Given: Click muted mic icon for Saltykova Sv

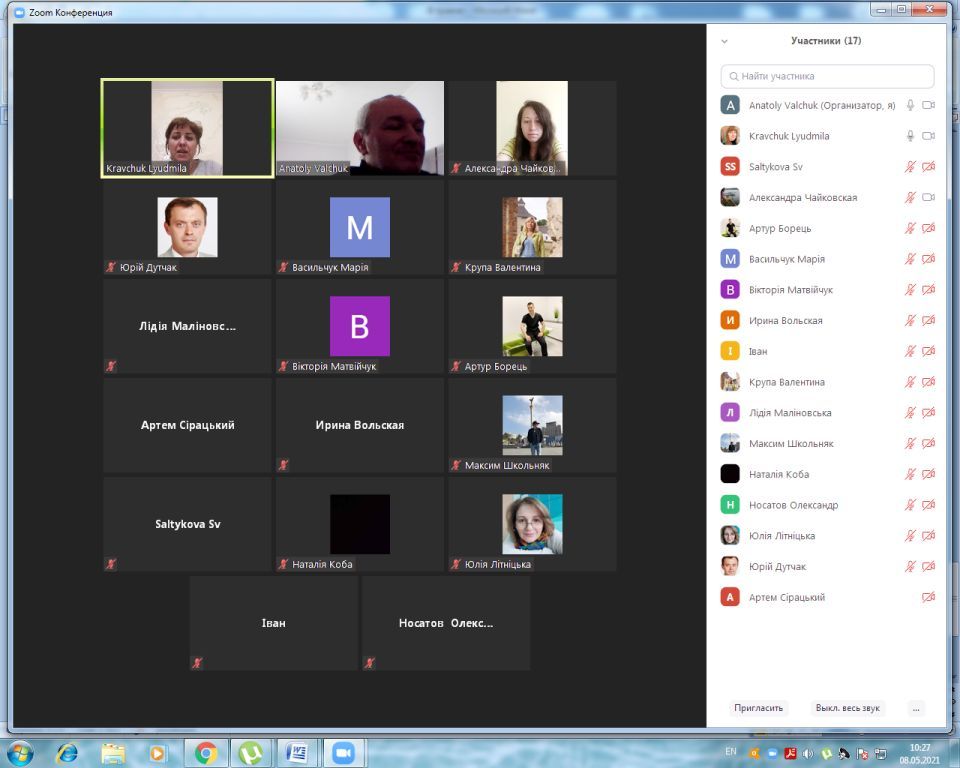Looking at the screenshot, I should 910,167.
